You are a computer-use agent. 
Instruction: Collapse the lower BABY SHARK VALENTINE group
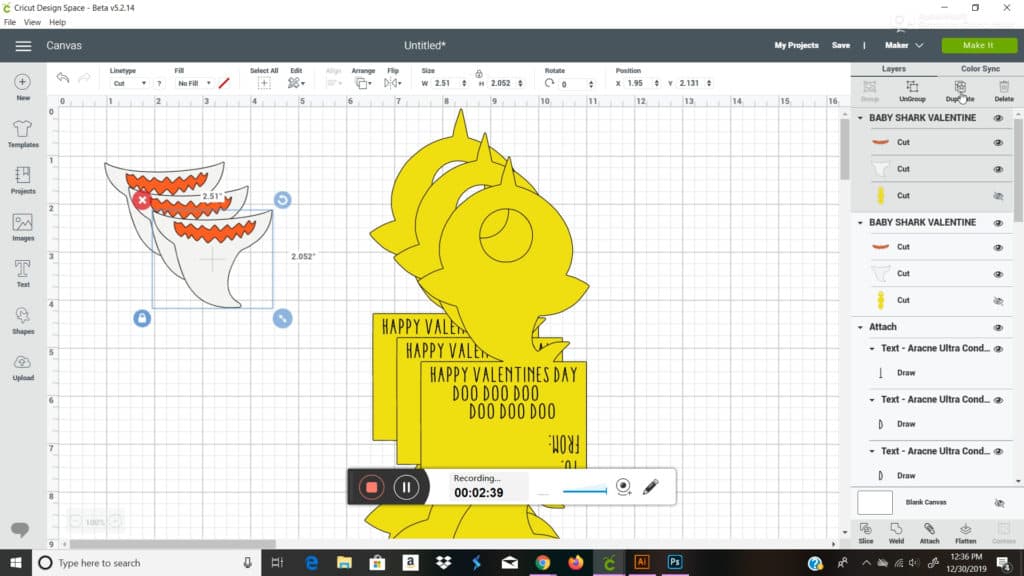coord(860,223)
